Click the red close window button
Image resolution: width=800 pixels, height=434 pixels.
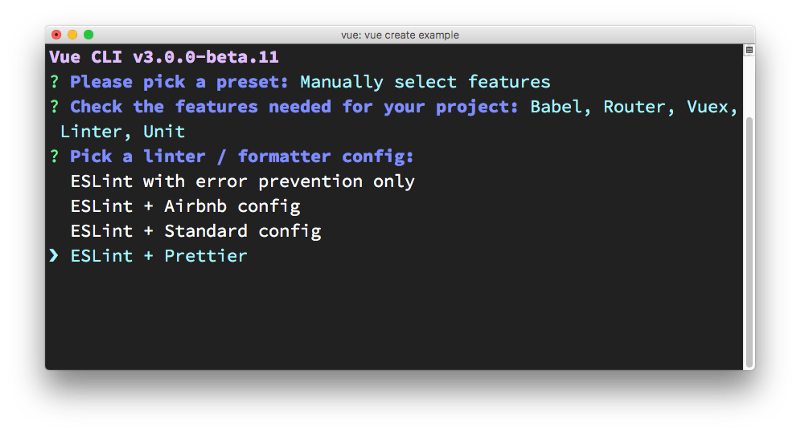tap(56, 35)
